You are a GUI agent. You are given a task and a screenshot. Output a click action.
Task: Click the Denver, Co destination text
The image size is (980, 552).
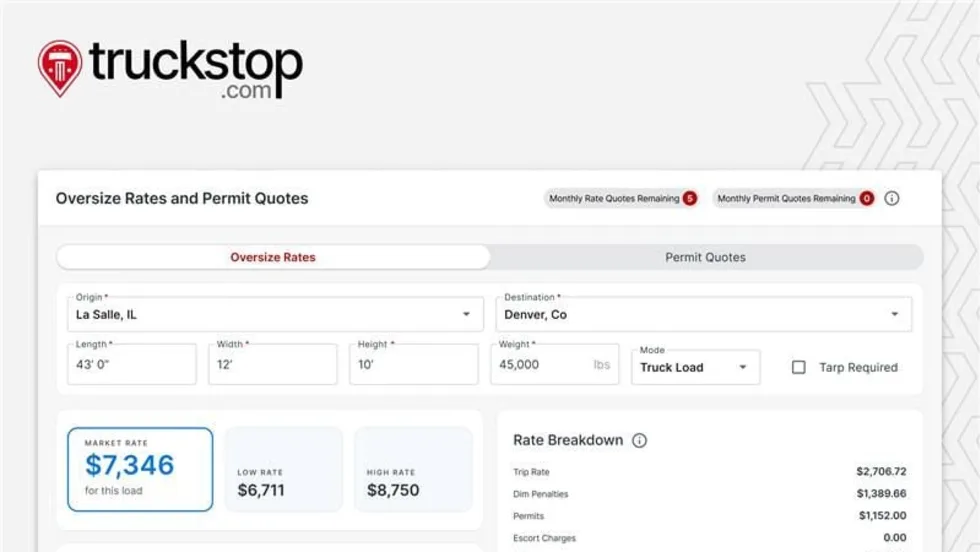click(x=536, y=314)
